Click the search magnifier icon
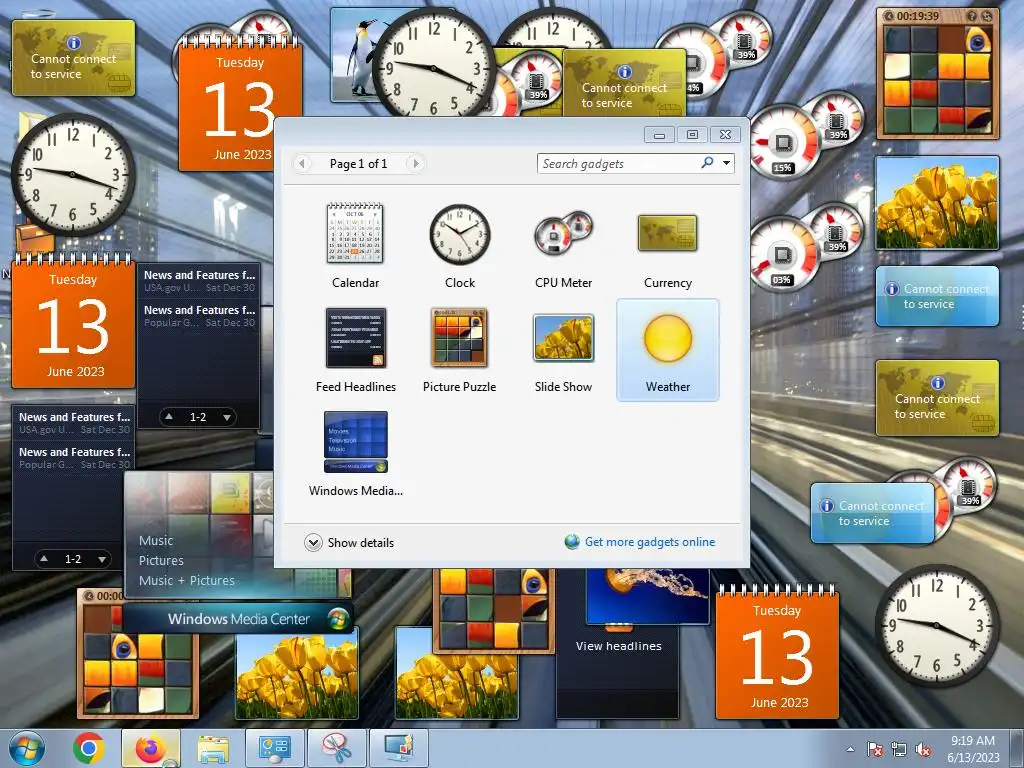This screenshot has height=768, width=1024. tap(707, 163)
